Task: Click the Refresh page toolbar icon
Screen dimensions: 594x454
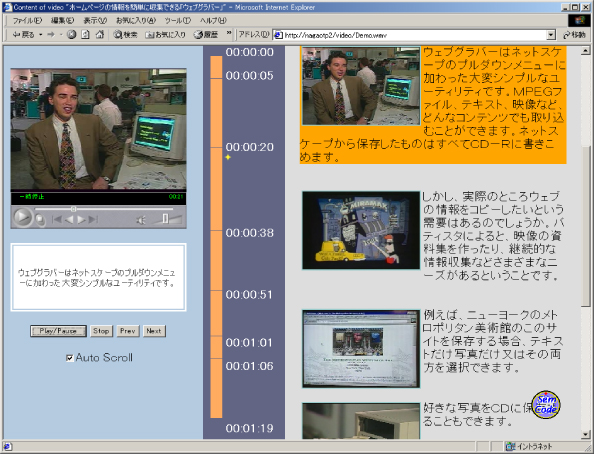Action: tap(86, 35)
